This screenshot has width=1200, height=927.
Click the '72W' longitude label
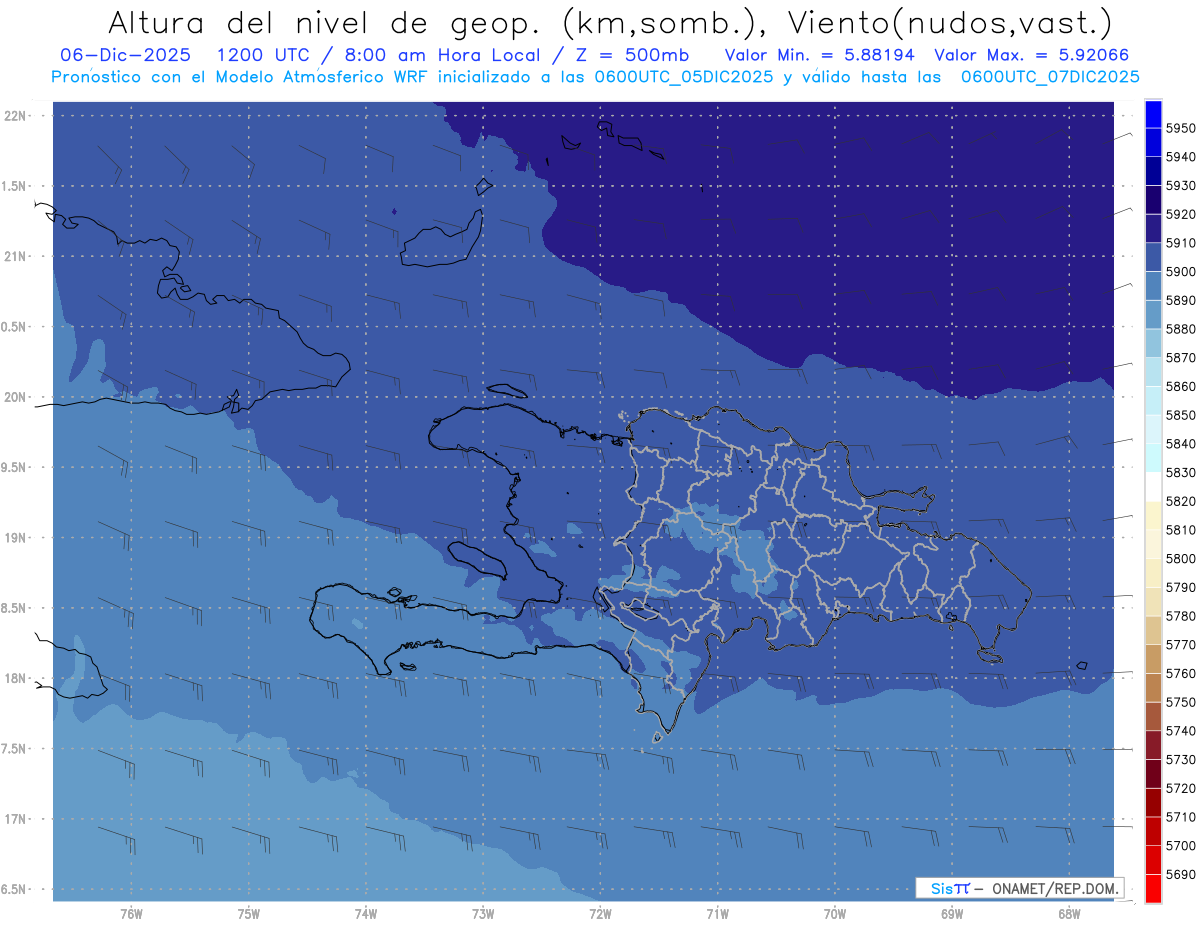(x=600, y=914)
